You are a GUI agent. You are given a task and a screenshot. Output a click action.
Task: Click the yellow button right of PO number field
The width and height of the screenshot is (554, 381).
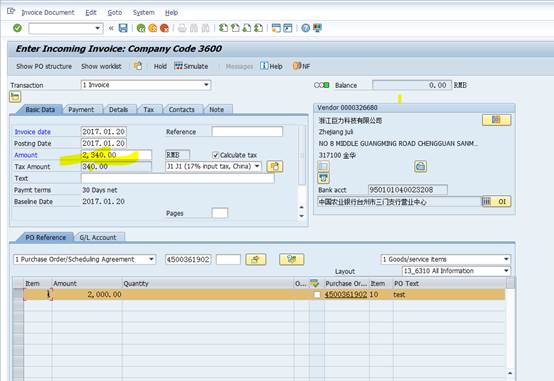click(x=255, y=260)
